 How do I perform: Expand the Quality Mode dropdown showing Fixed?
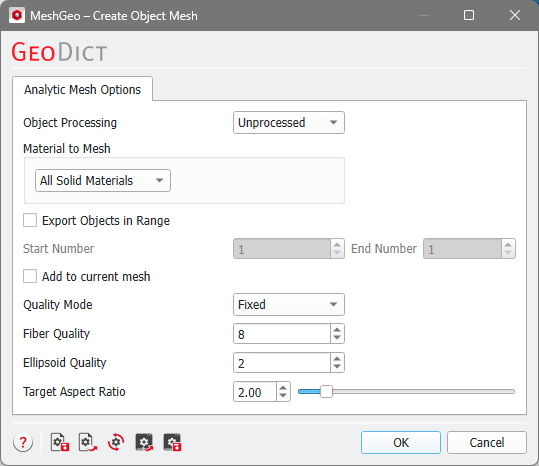[x=289, y=304]
